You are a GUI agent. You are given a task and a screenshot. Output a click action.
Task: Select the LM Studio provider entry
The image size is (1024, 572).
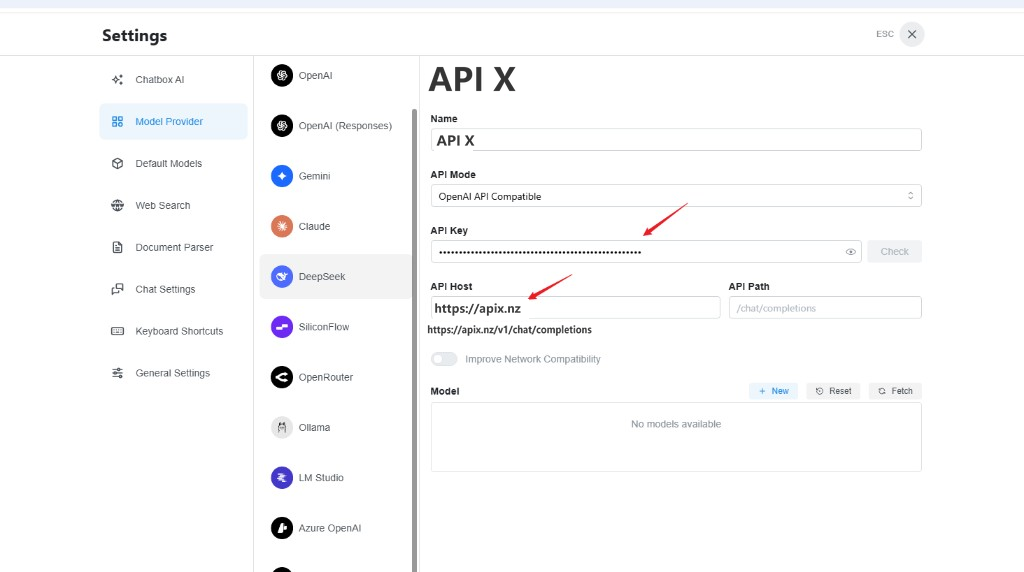coord(336,477)
